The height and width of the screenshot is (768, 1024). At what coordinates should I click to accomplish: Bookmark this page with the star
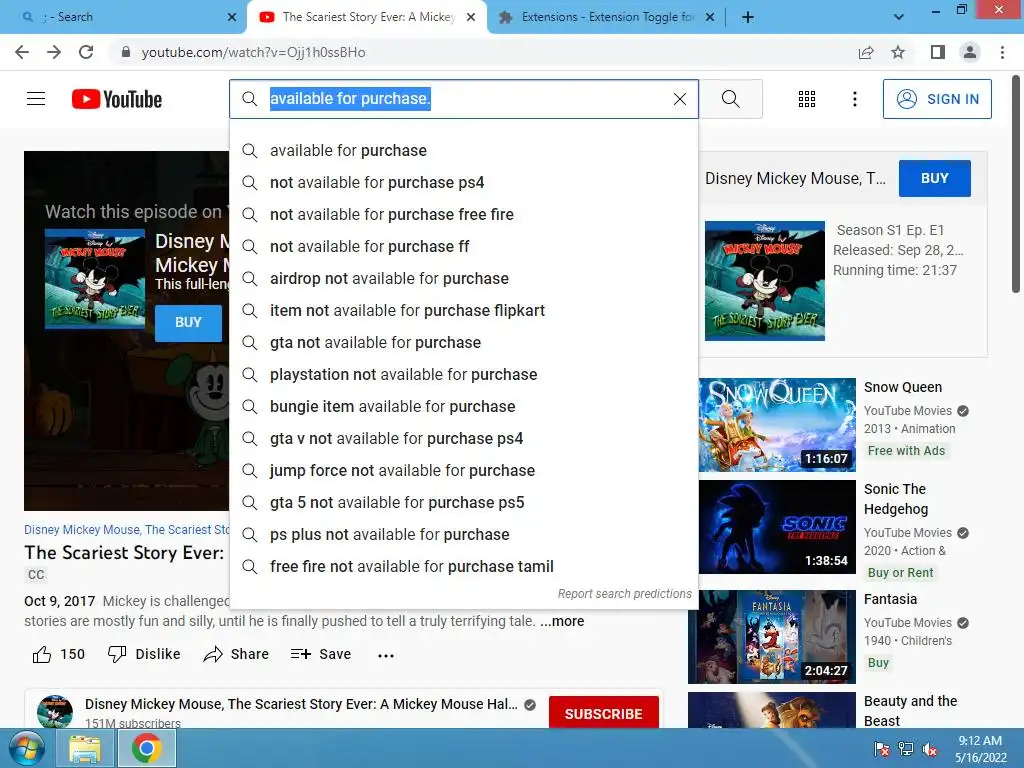(x=898, y=52)
